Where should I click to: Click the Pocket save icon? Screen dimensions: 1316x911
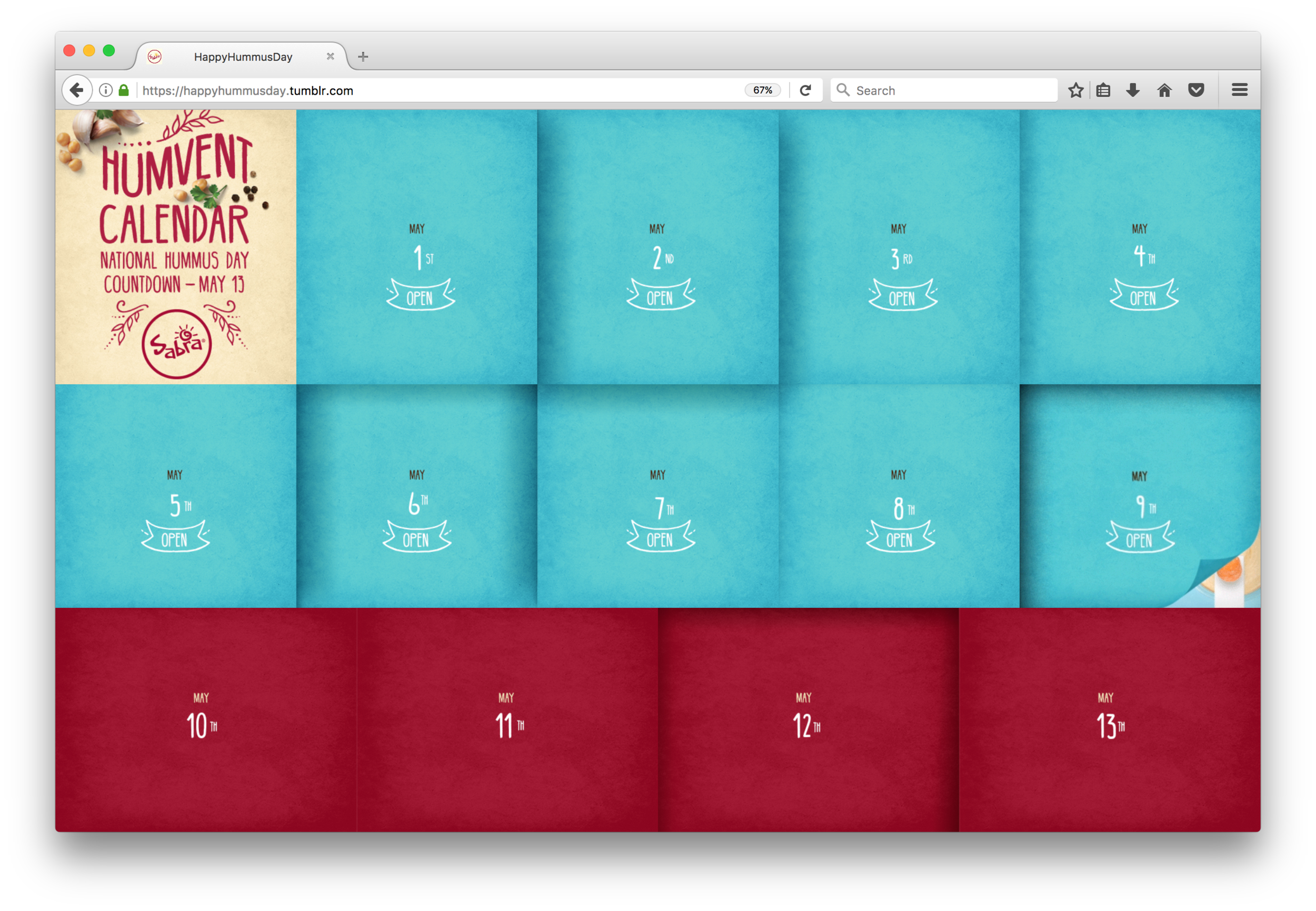pos(1196,90)
